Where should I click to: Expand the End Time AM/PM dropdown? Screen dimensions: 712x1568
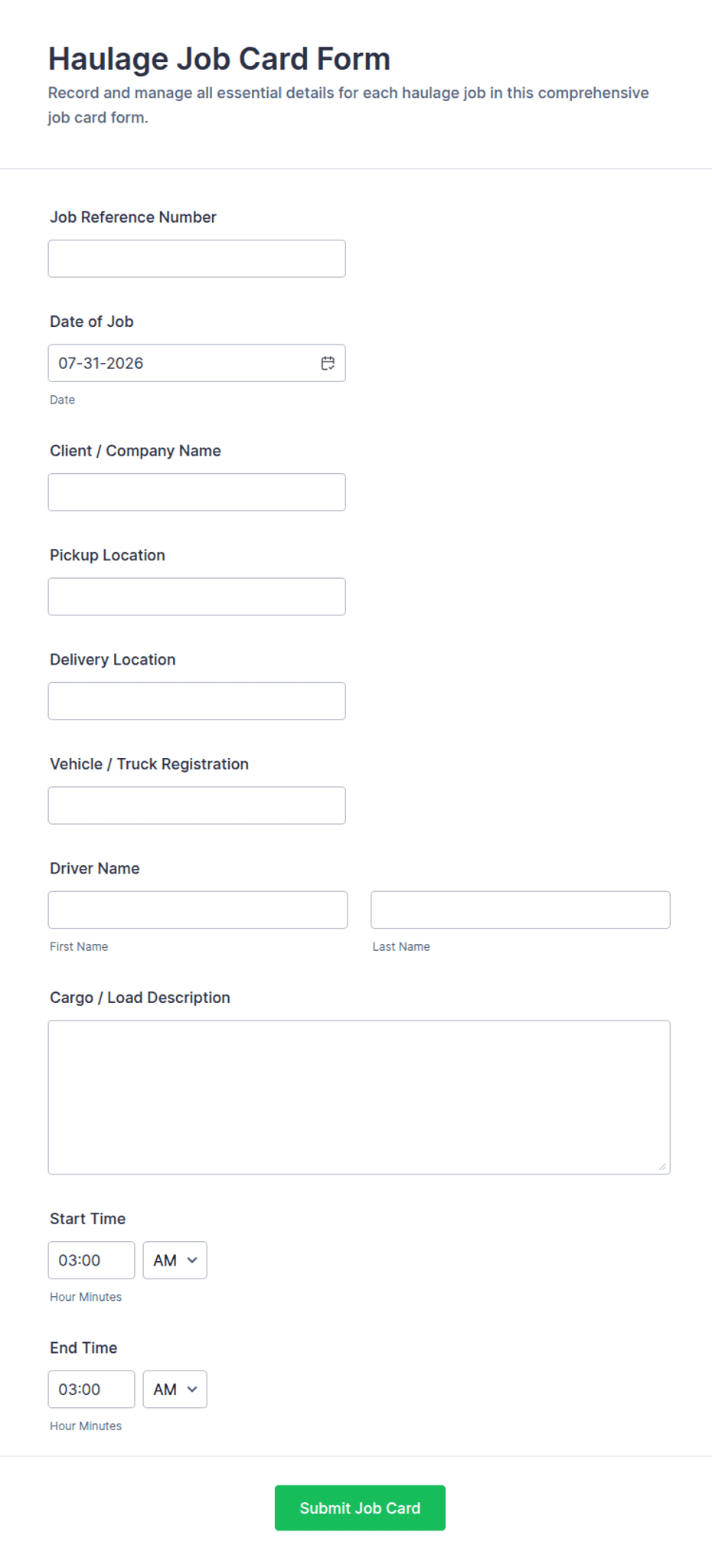[175, 1390]
